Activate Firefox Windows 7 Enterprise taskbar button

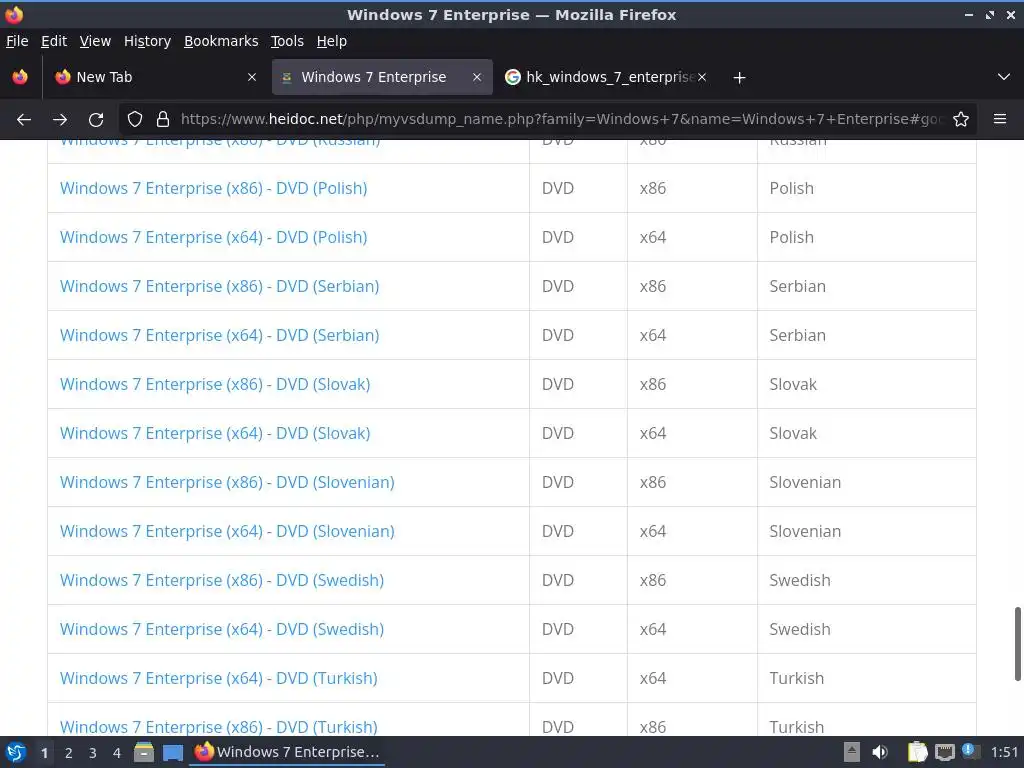point(287,752)
